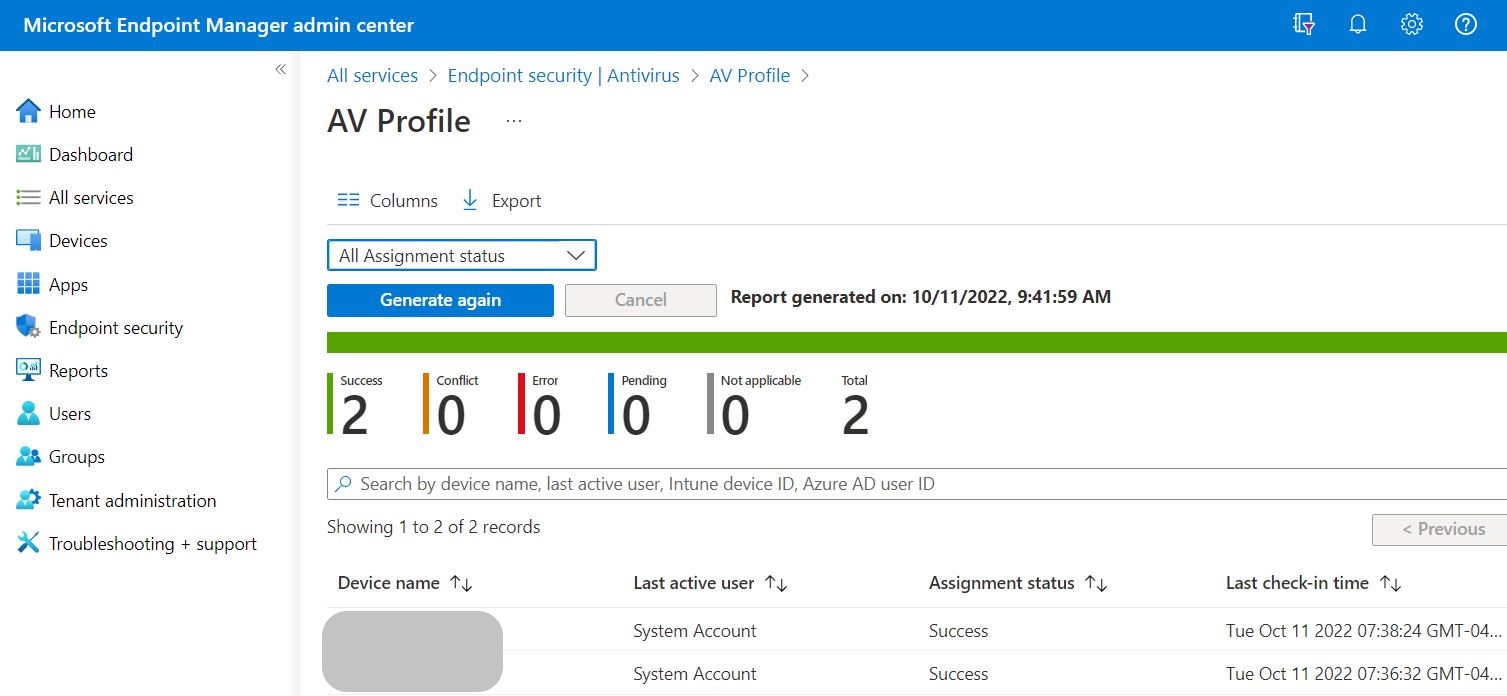Click the Tenant administration gear icon
Image resolution: width=1507 pixels, height=696 pixels.
(29, 500)
